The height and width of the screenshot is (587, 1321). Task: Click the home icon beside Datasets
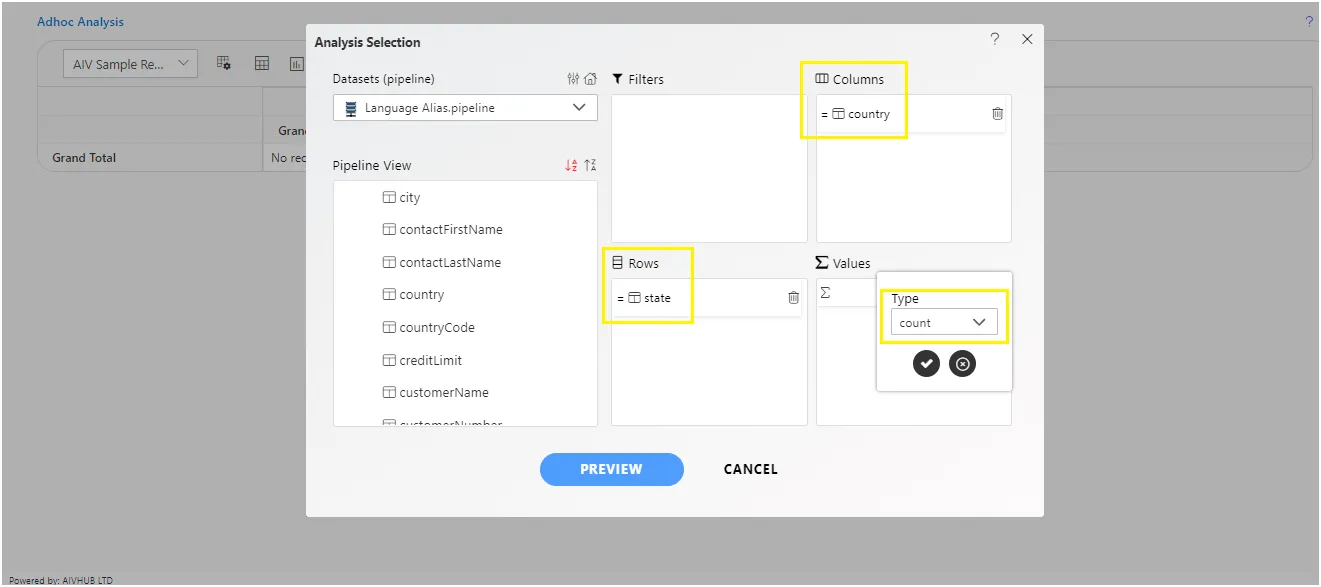coord(590,79)
